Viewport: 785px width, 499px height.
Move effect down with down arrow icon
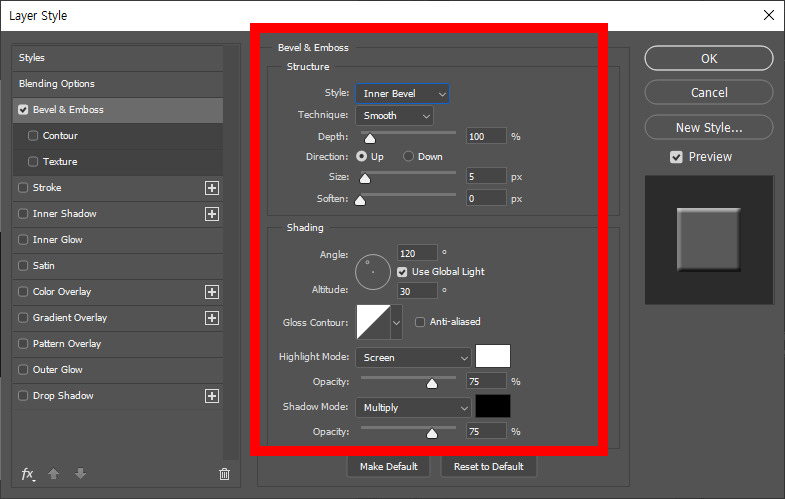tap(80, 473)
